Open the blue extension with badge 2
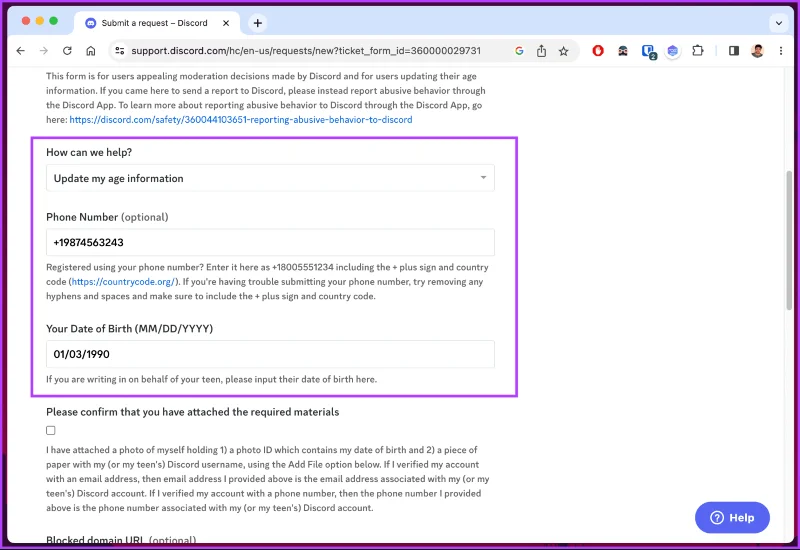800x550 pixels. pos(648,51)
